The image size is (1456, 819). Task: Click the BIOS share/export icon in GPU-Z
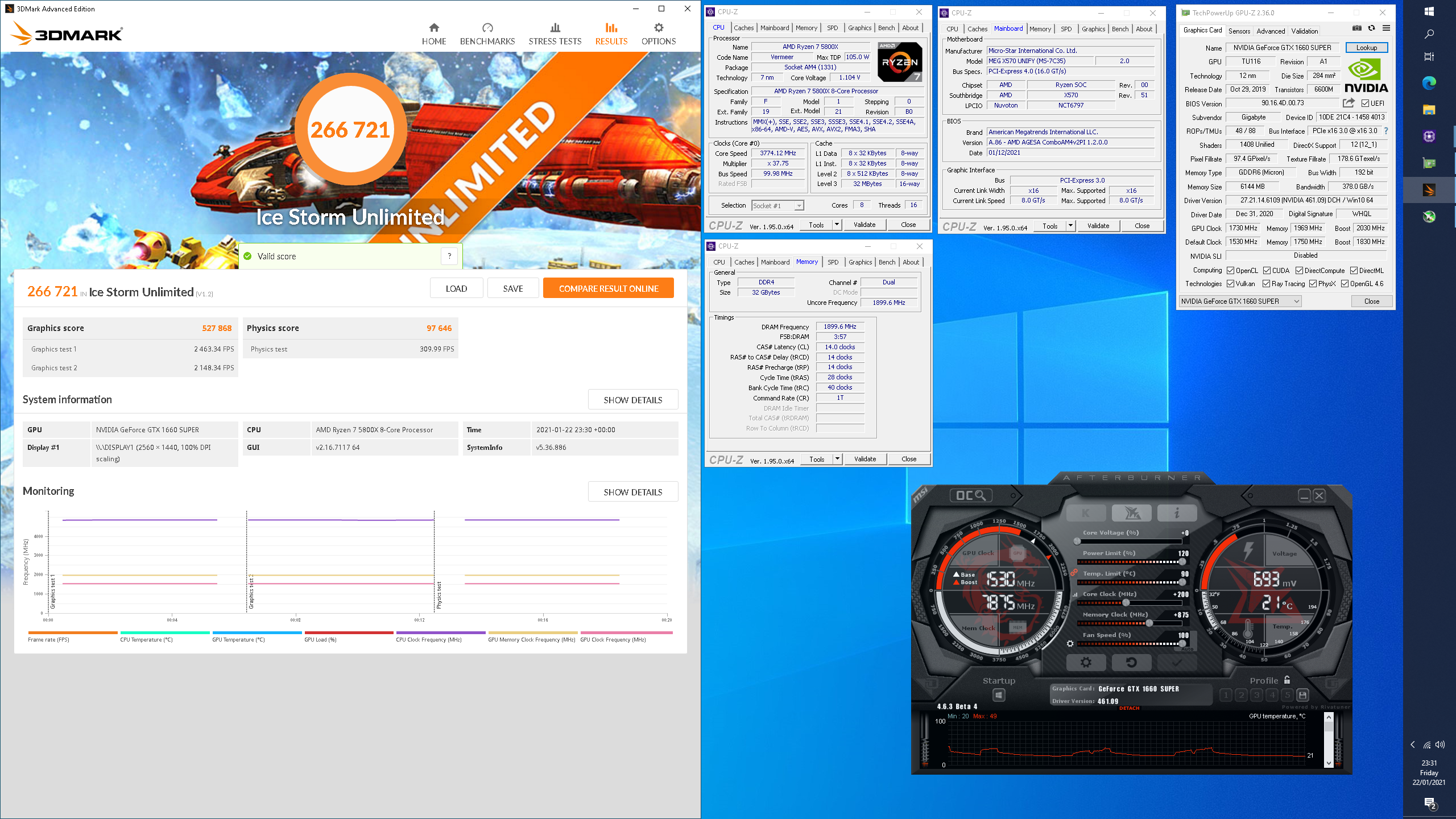(1349, 103)
